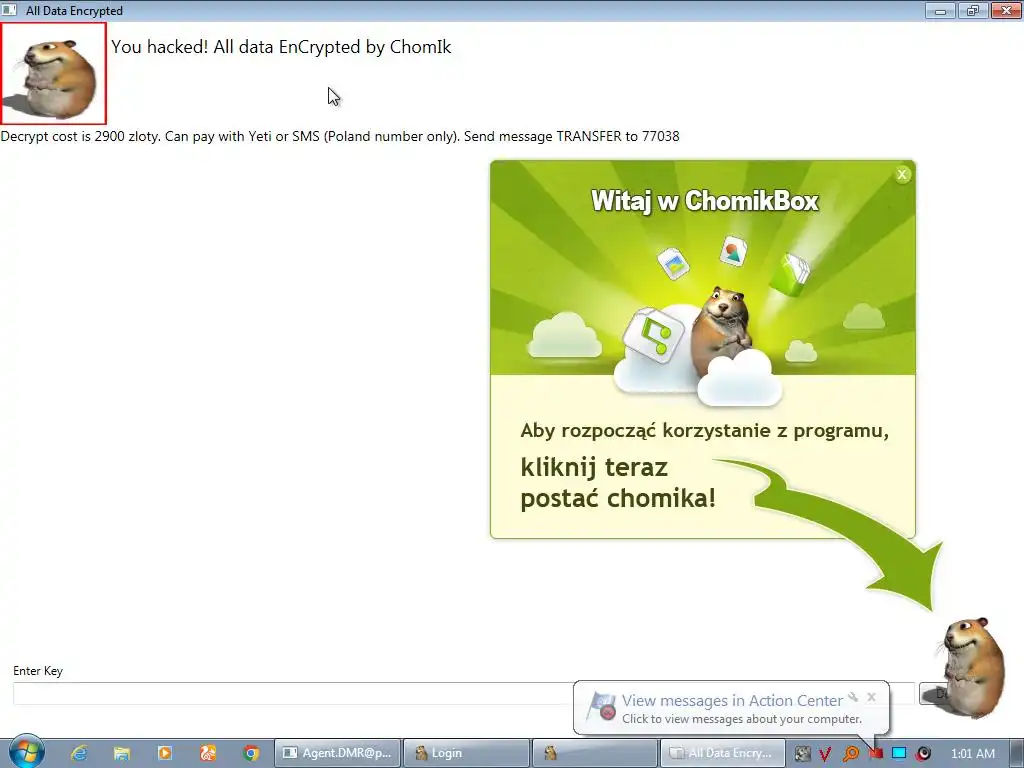Click the red flag Action Center tray icon
This screenshot has height=768, width=1024.
click(875, 754)
